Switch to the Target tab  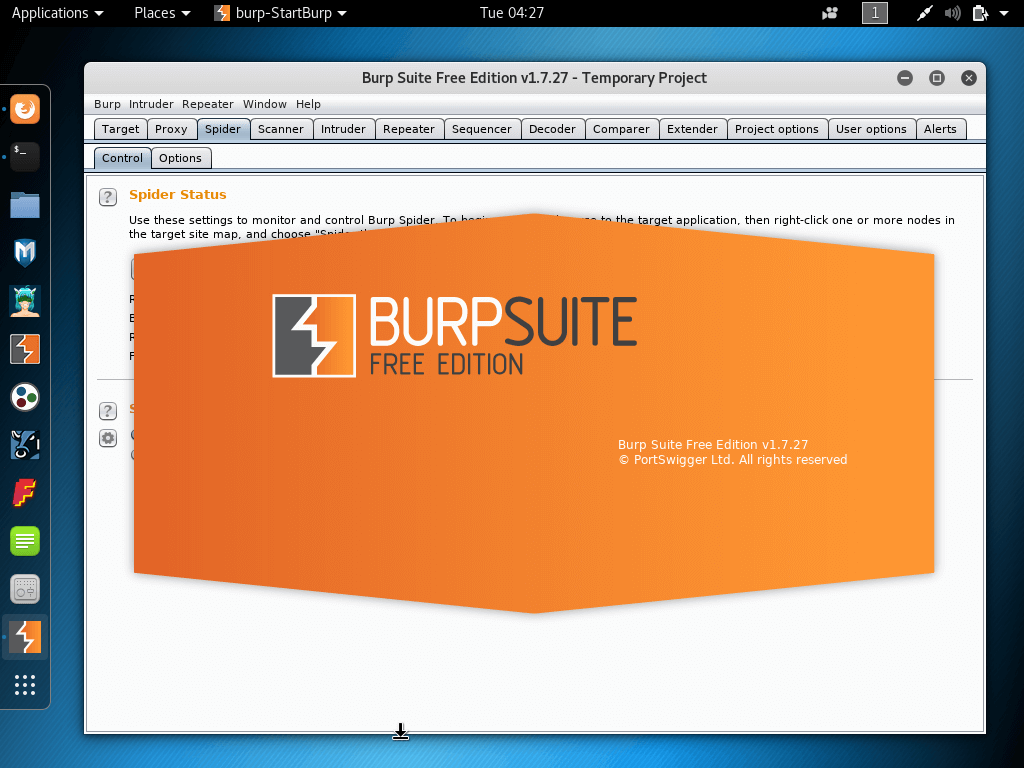coord(120,129)
